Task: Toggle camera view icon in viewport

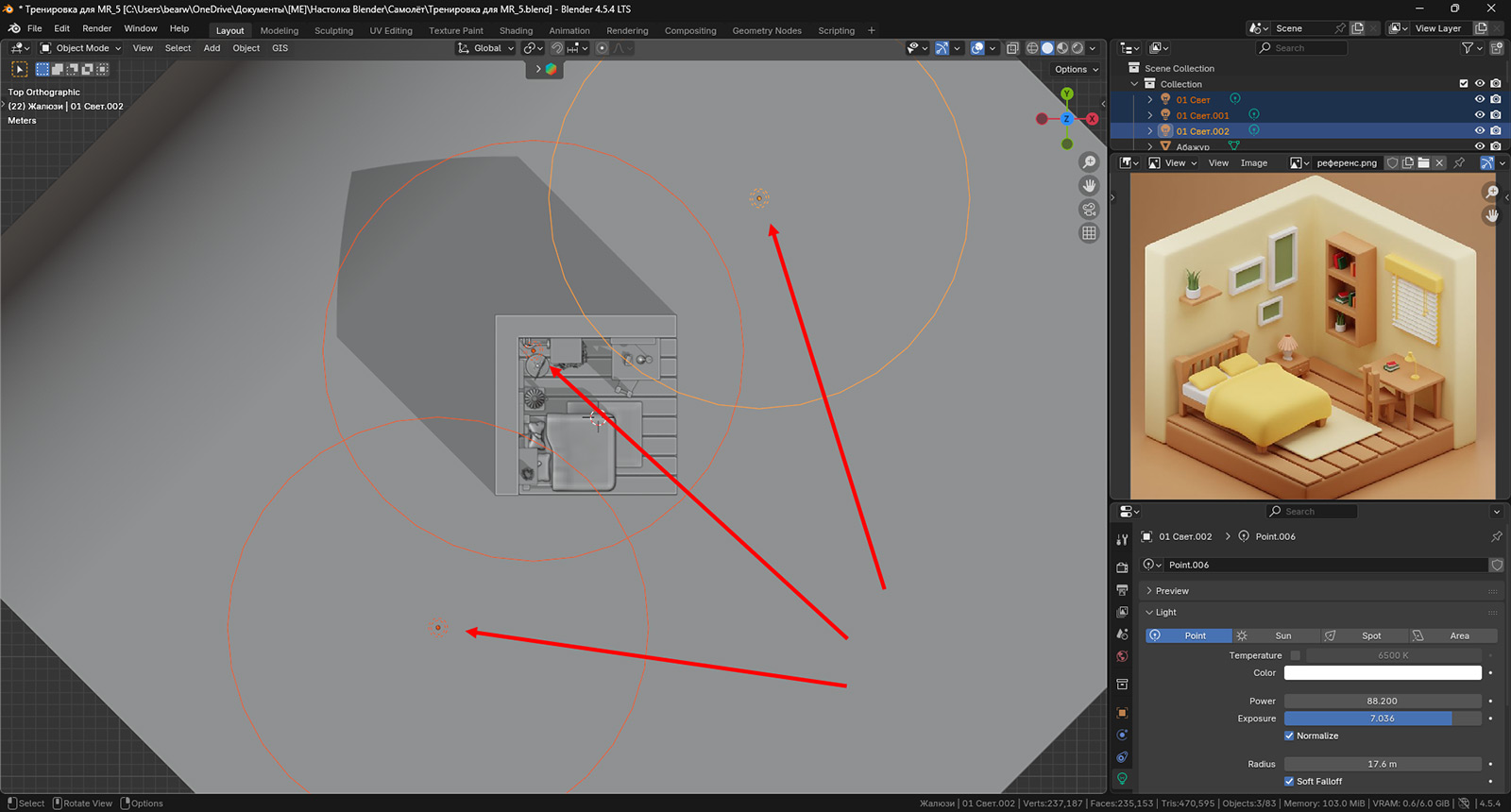Action: (x=1089, y=210)
